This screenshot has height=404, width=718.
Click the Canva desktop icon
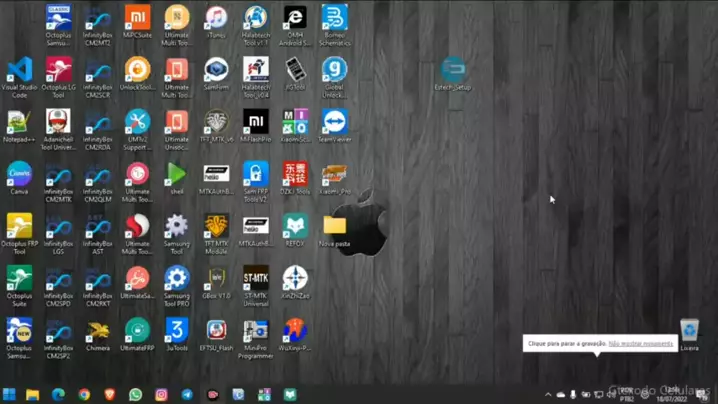[x=19, y=175]
